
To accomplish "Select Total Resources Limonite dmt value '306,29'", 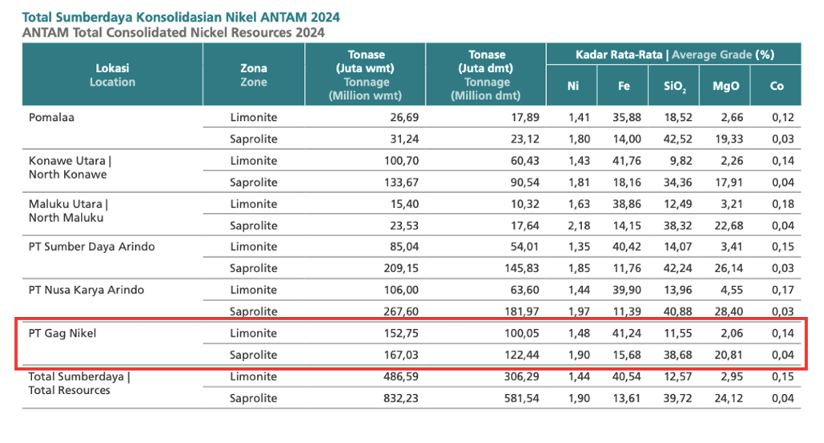I will (522, 376).
